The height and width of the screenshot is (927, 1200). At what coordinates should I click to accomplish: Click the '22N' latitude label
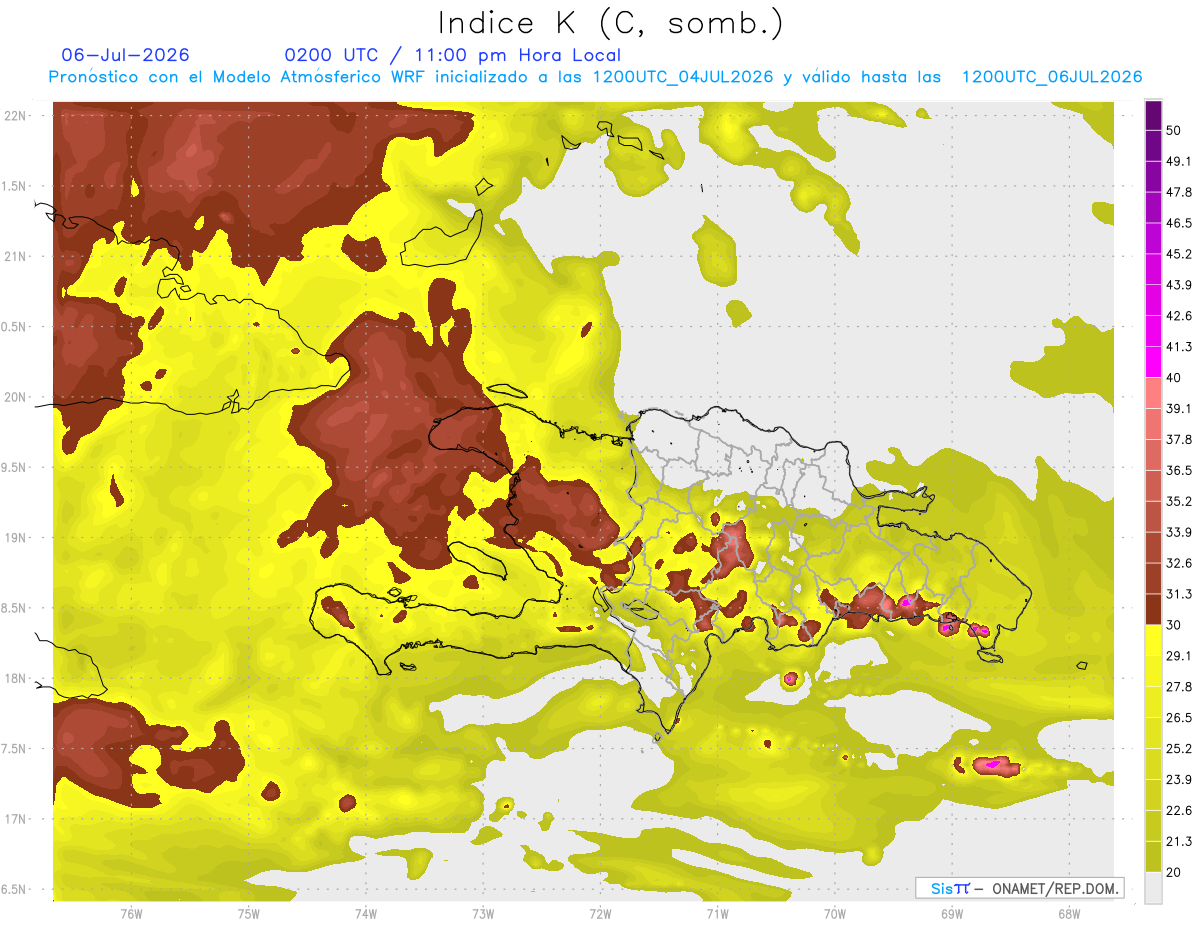[17, 116]
